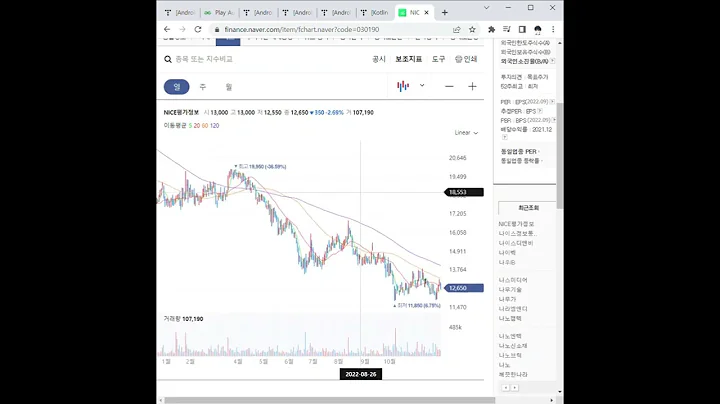Screen dimensions: 720x404
Task: Focus the address bar URL
Action: click(x=302, y=29)
